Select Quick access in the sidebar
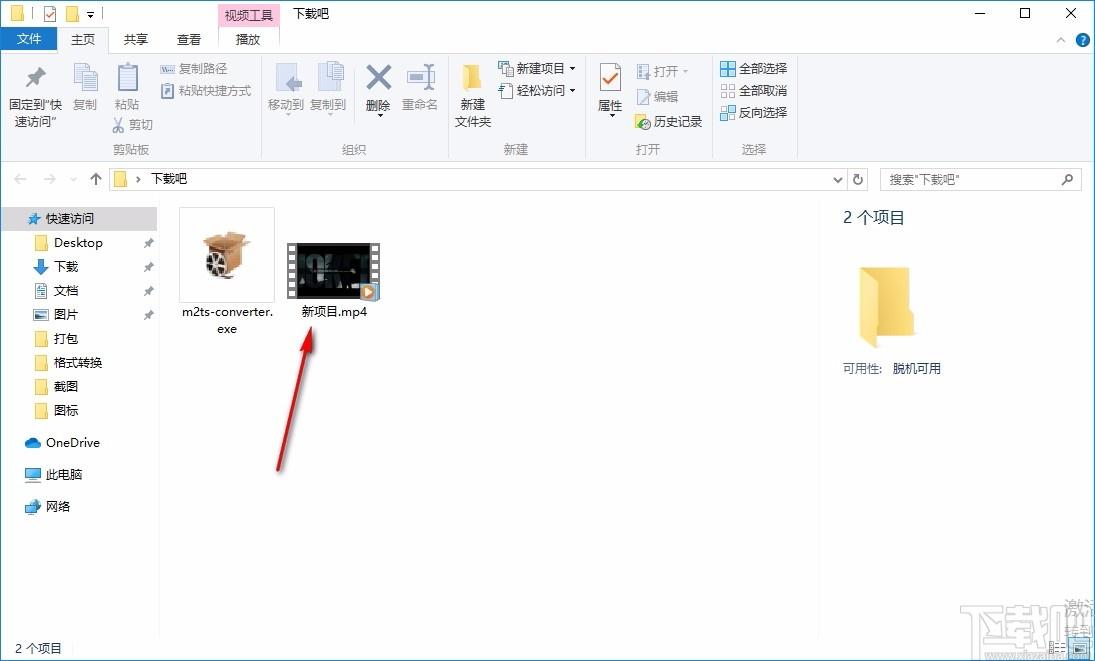This screenshot has width=1095, height=661. pos(79,218)
